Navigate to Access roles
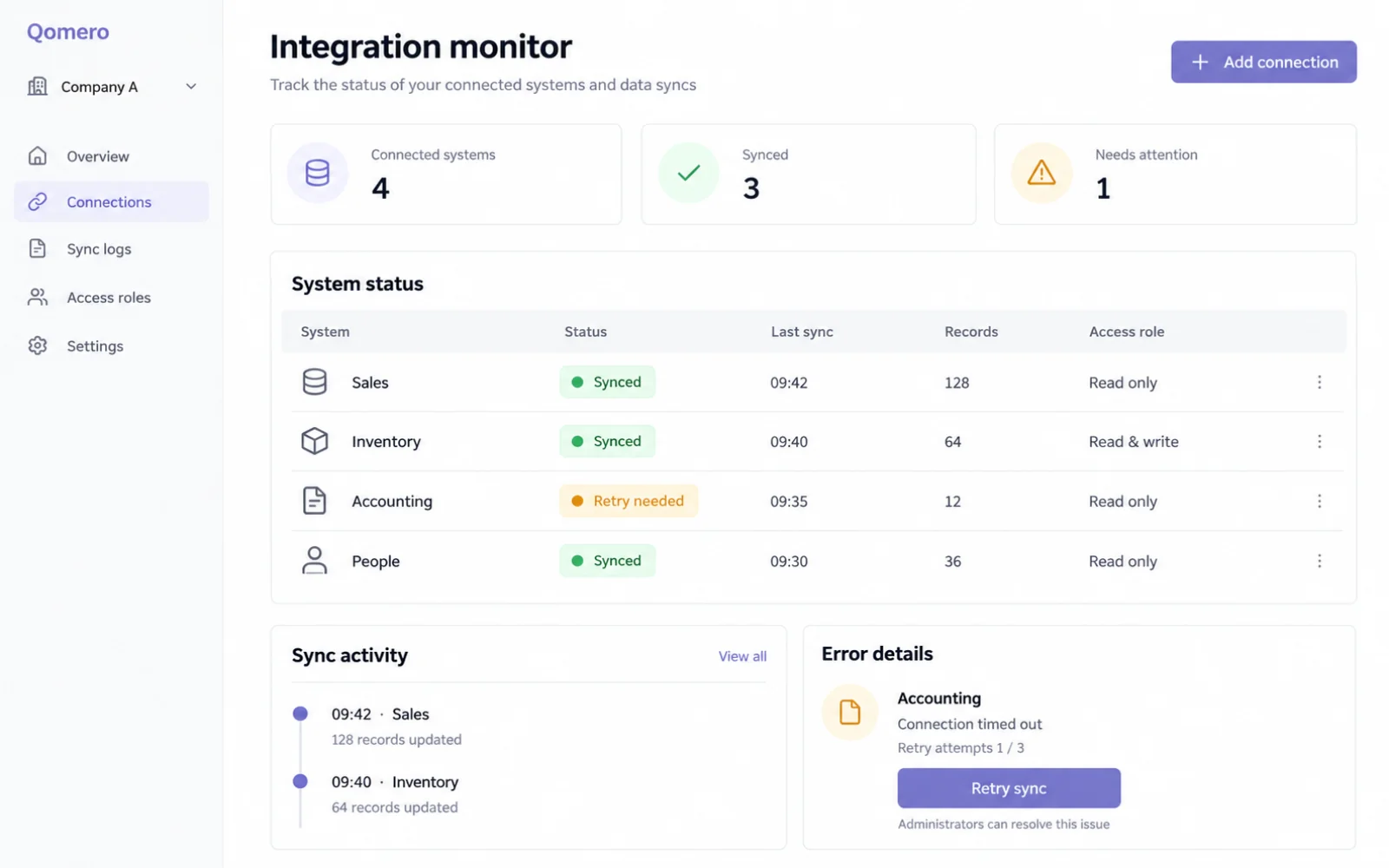1389x868 pixels. (111, 298)
